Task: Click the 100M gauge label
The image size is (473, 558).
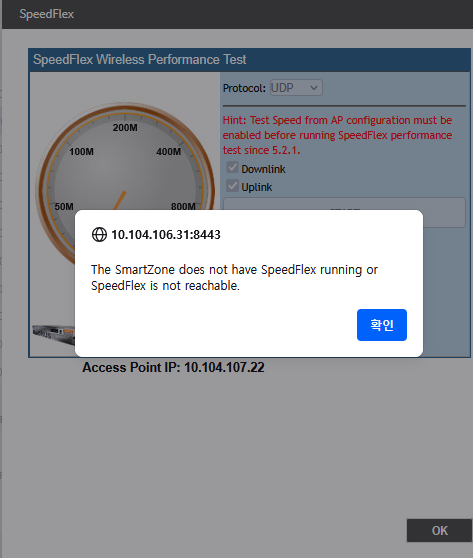Action: [82, 152]
